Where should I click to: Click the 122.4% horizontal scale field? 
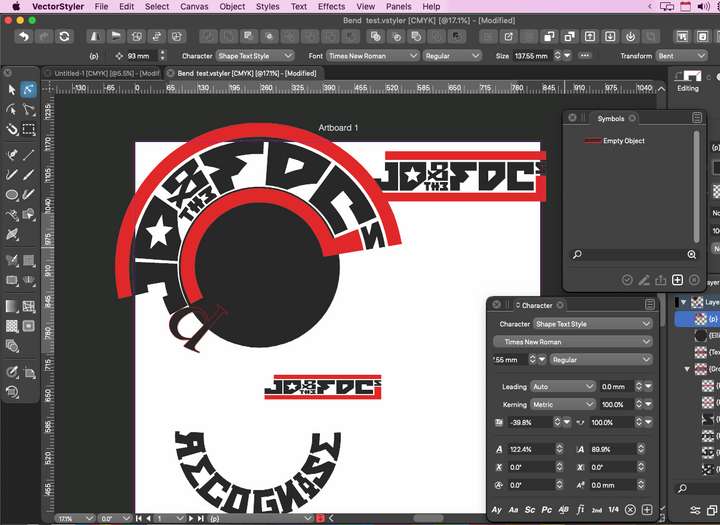point(532,449)
